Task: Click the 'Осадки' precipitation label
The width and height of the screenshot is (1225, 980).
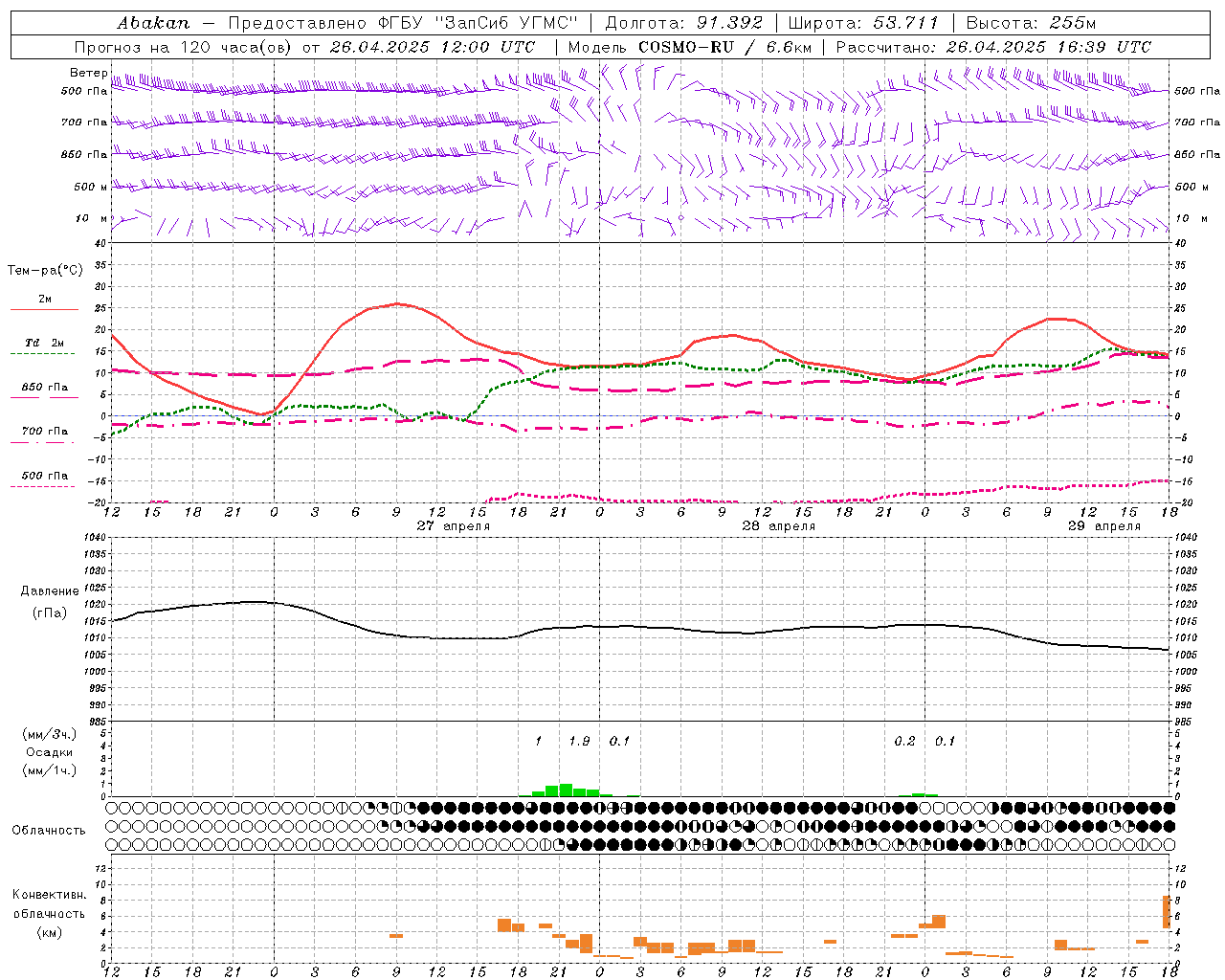Action: coord(49,752)
